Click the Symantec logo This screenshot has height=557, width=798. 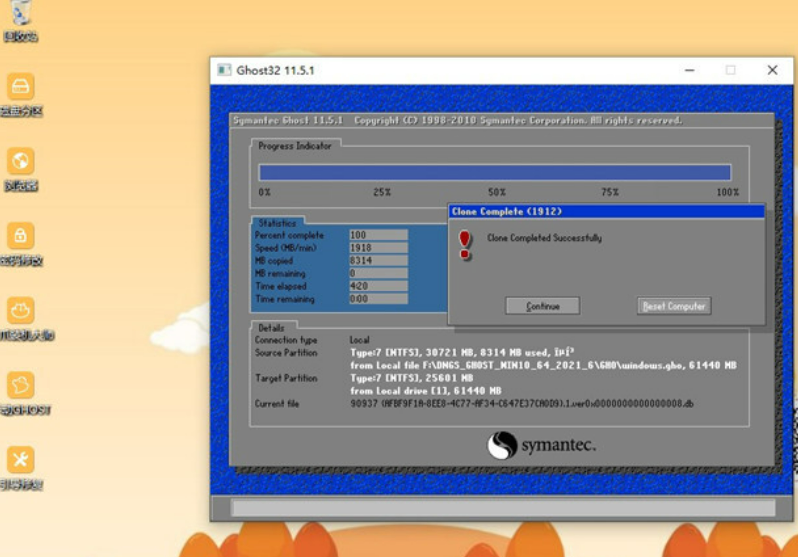pyautogui.click(x=542, y=444)
